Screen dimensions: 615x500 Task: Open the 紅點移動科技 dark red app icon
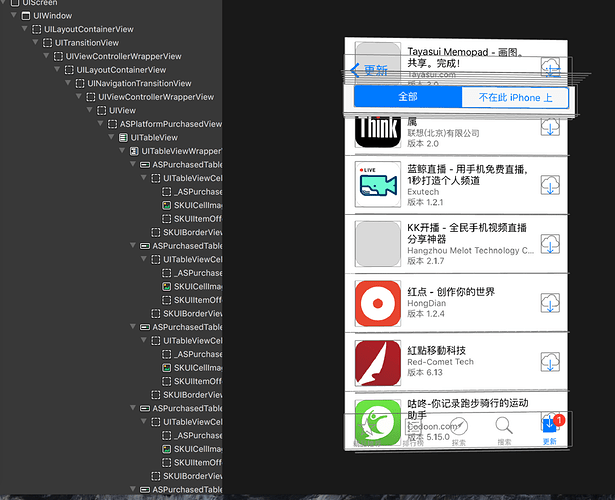pos(378,363)
